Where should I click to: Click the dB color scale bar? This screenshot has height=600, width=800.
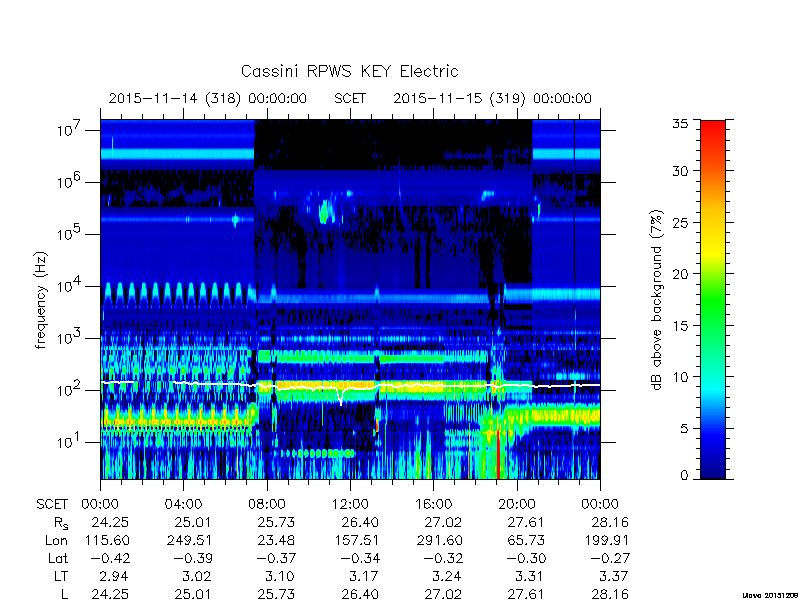[x=713, y=299]
